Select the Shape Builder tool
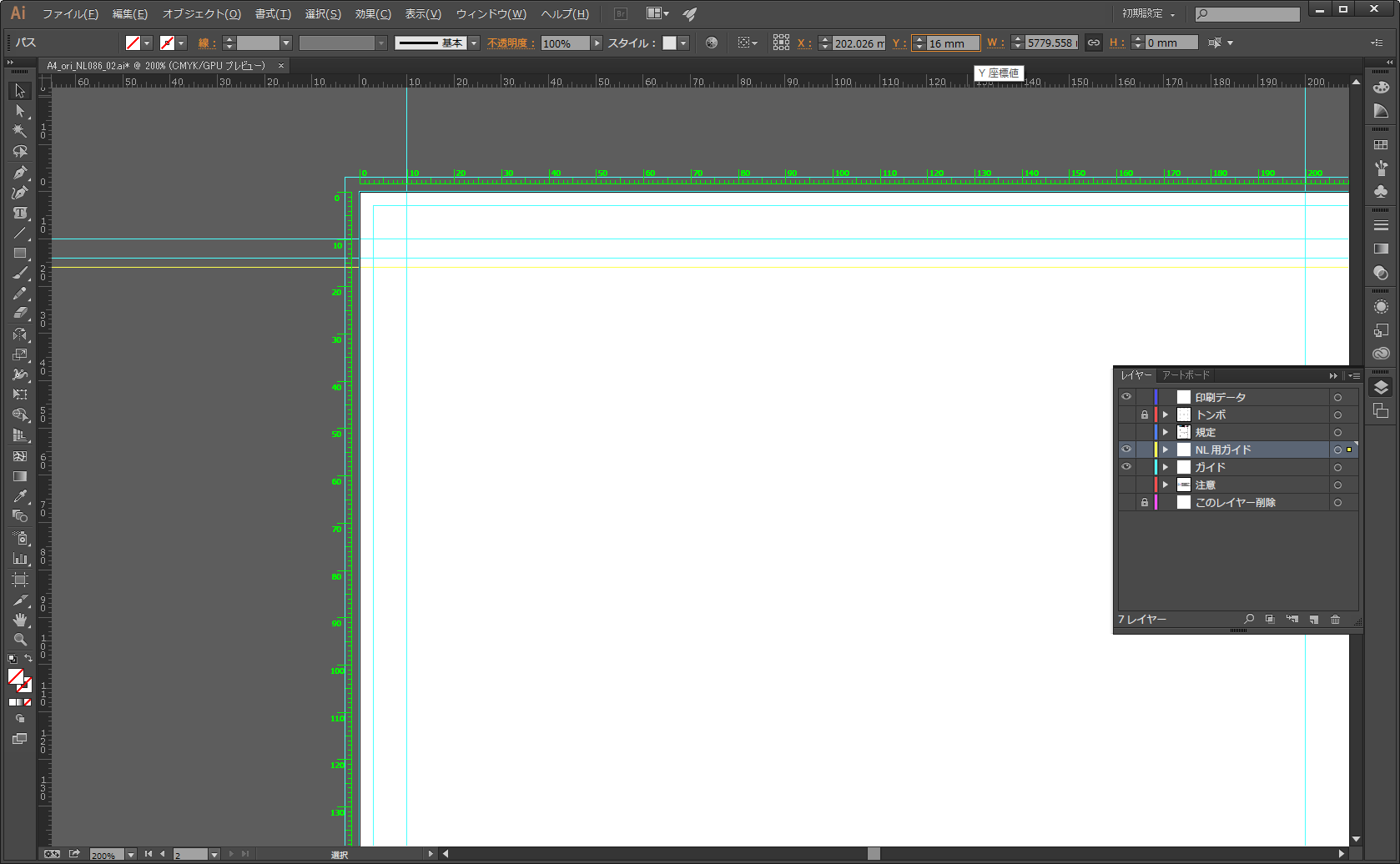 tap(20, 415)
